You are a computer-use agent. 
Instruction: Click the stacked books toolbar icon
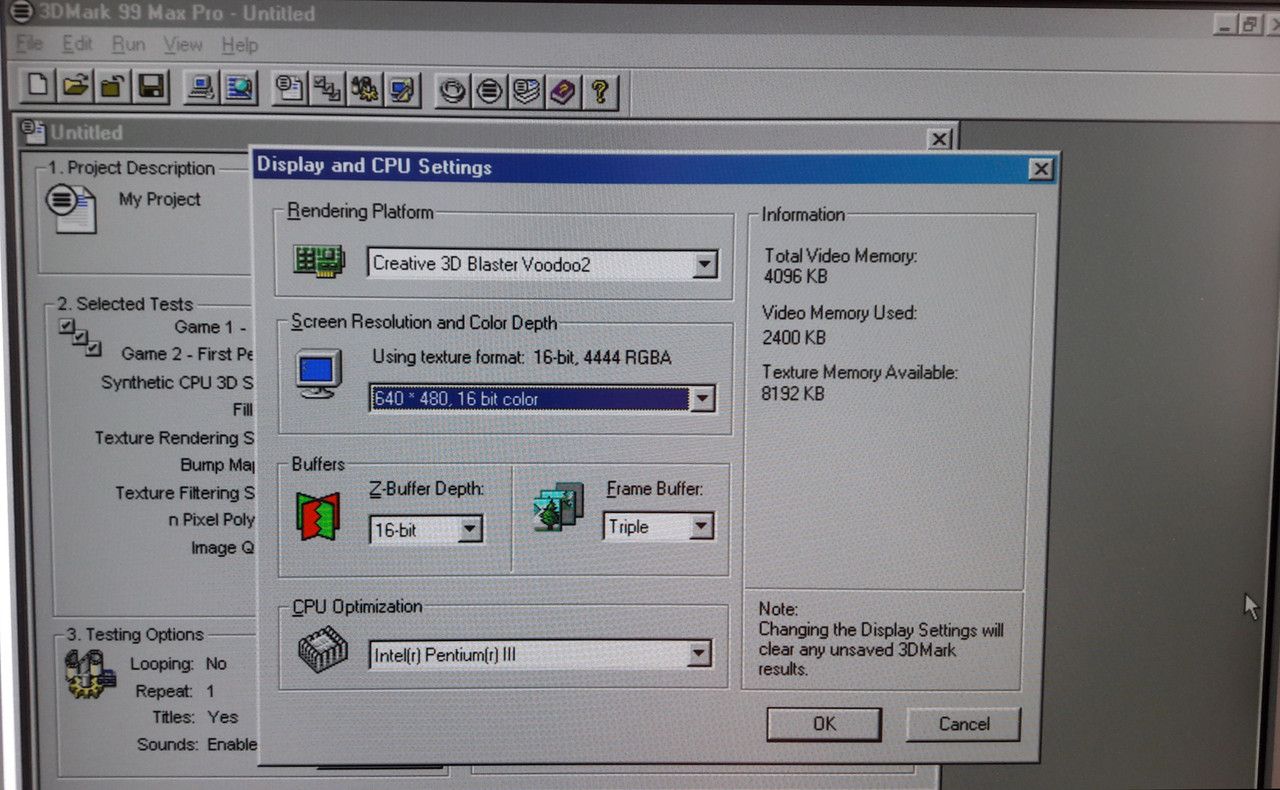pos(526,92)
